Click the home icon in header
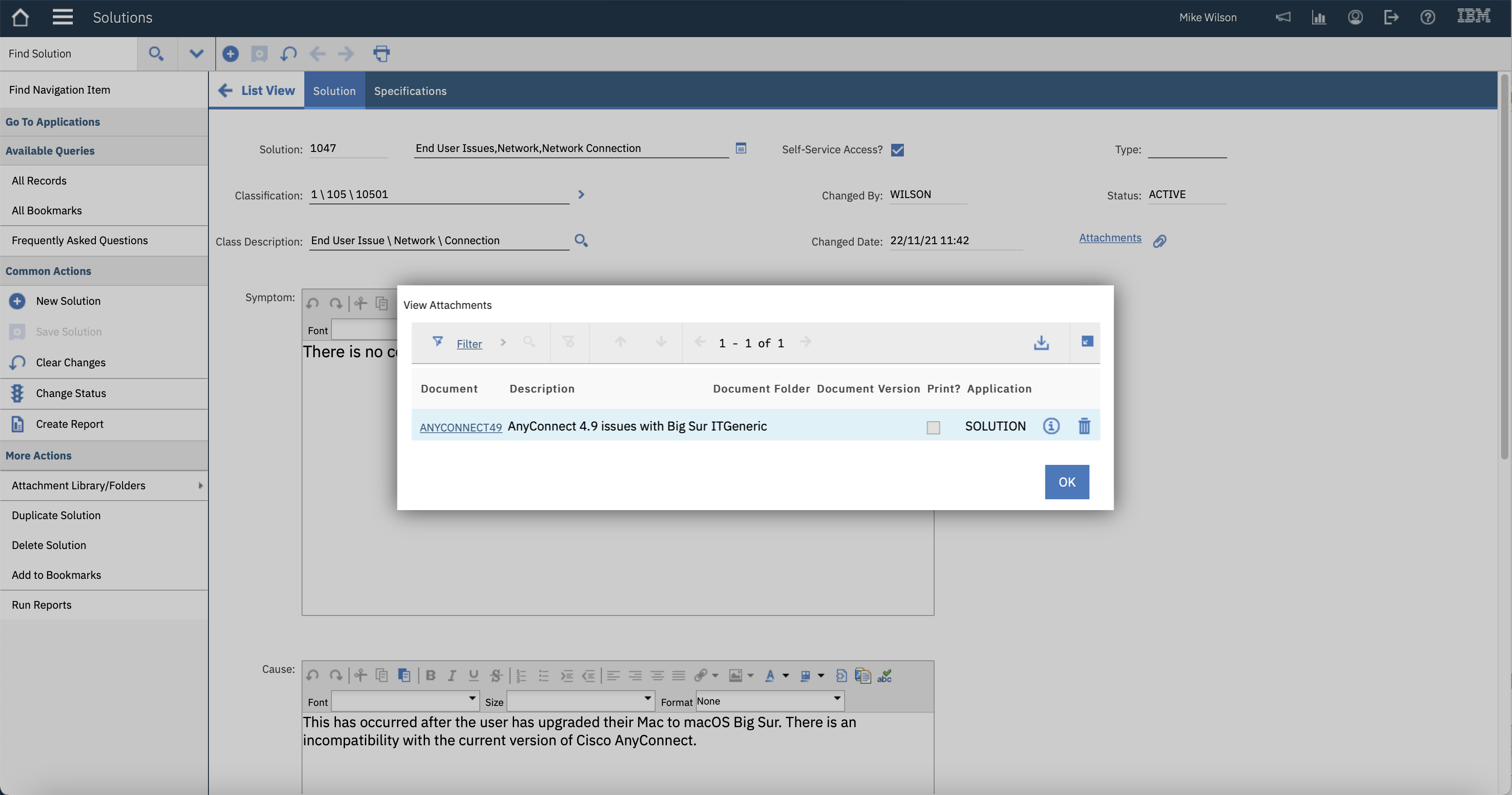1512x795 pixels. (x=20, y=18)
